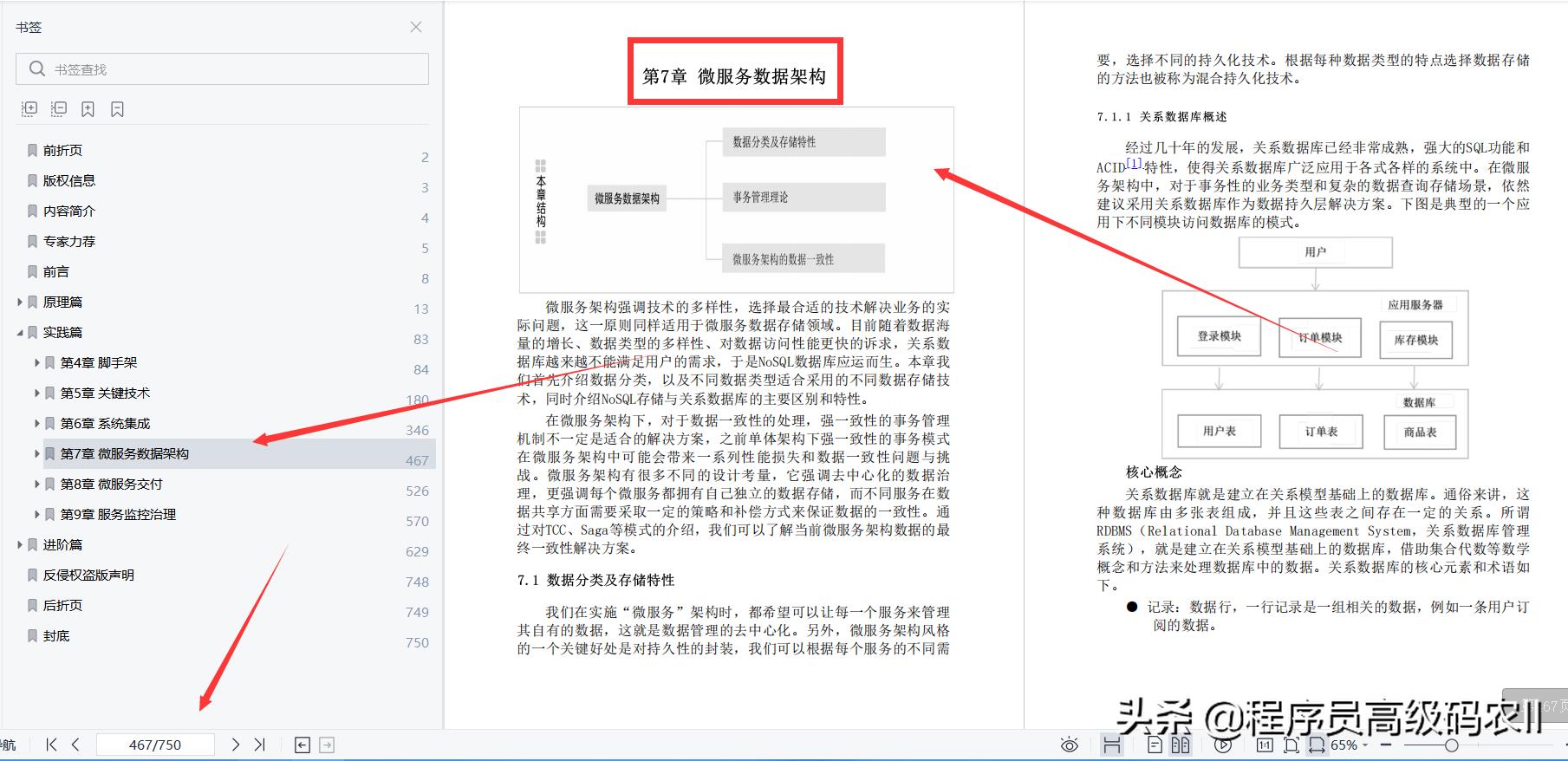
Task: Click the back to previous view icon
Action: [303, 745]
